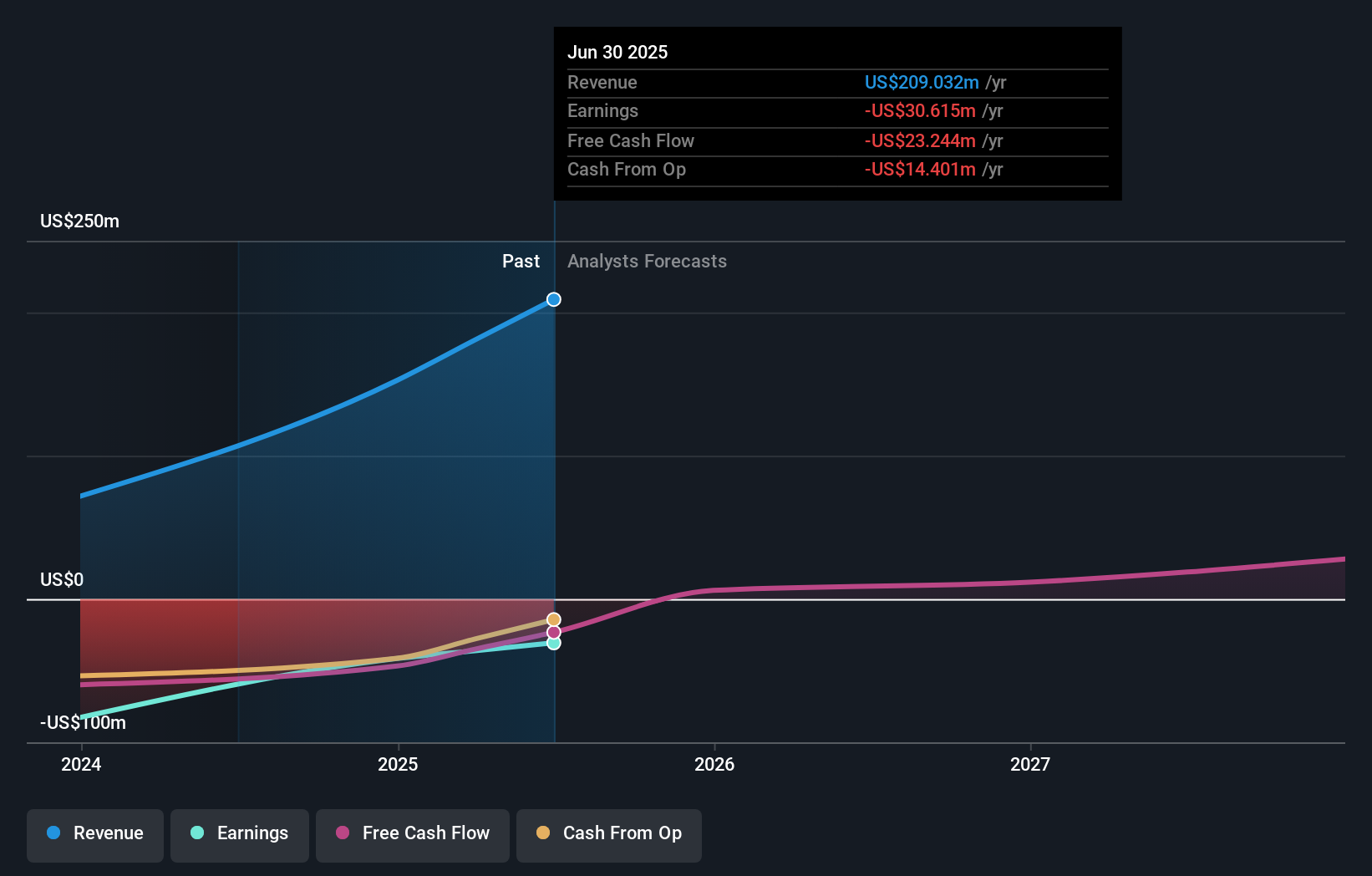Viewport: 1372px width, 876px height.
Task: Toggle the Revenue series visibility
Action: tap(94, 833)
